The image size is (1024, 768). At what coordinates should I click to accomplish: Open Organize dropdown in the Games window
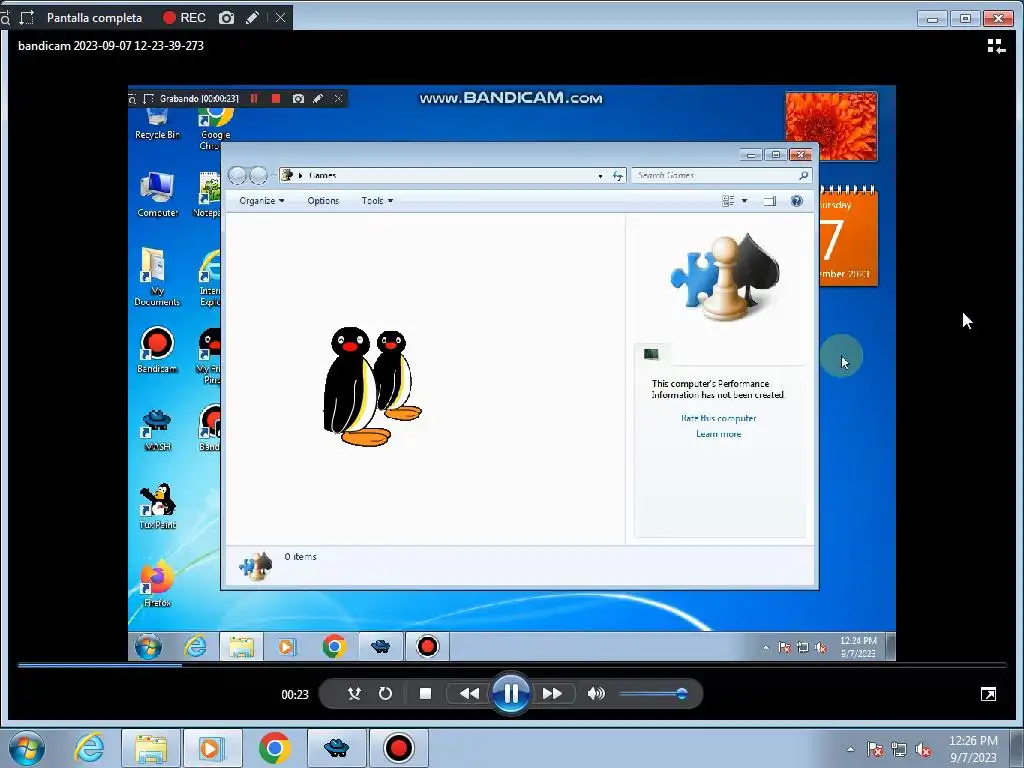pos(261,200)
